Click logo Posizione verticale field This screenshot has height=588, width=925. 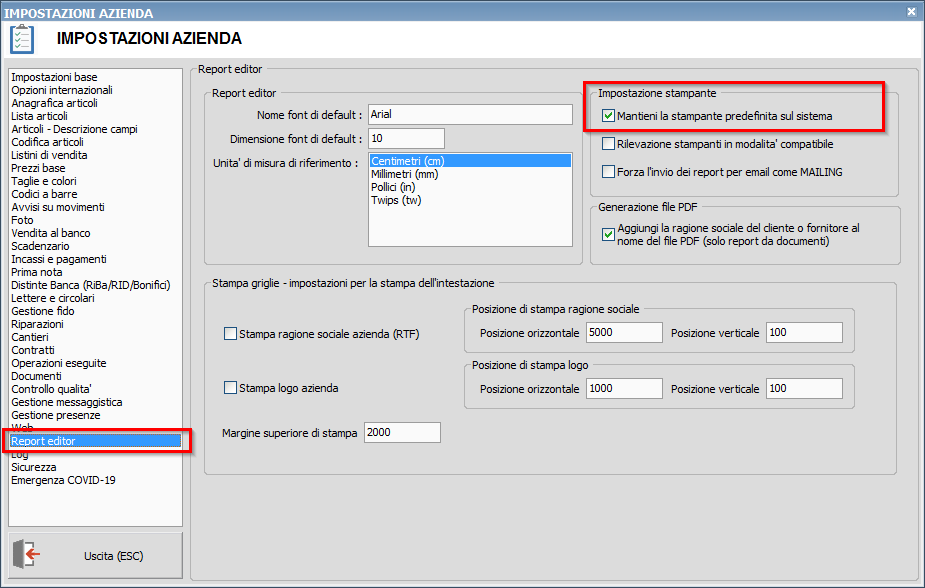tap(804, 389)
